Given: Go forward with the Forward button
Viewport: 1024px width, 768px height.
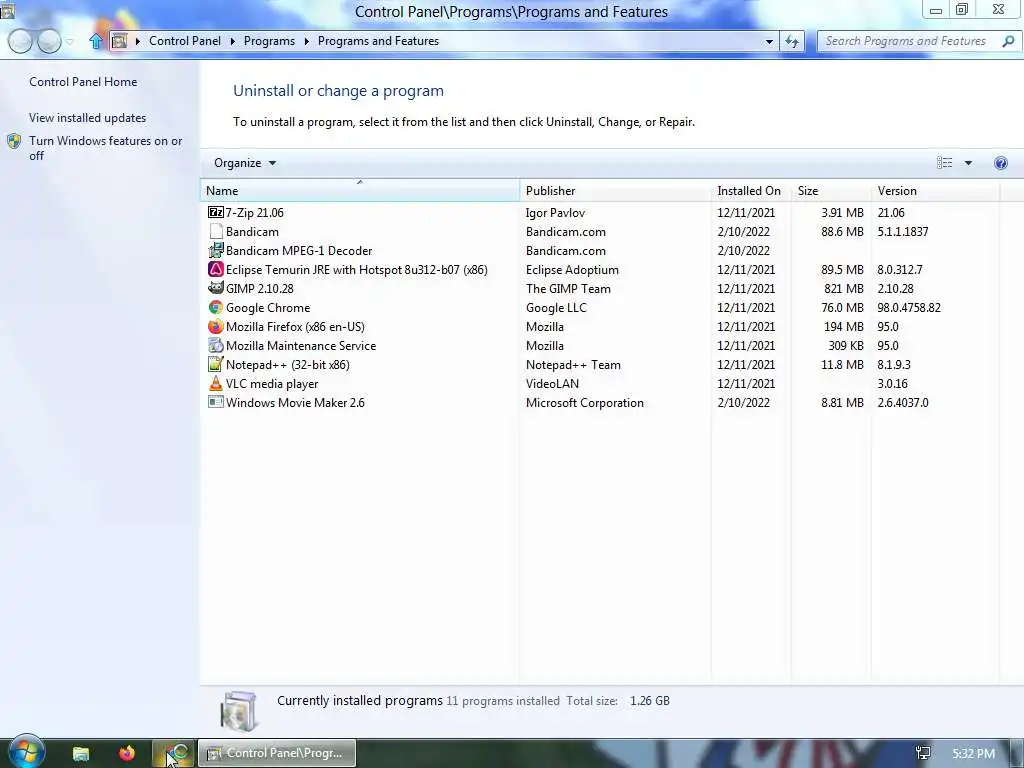Looking at the screenshot, I should point(49,41).
